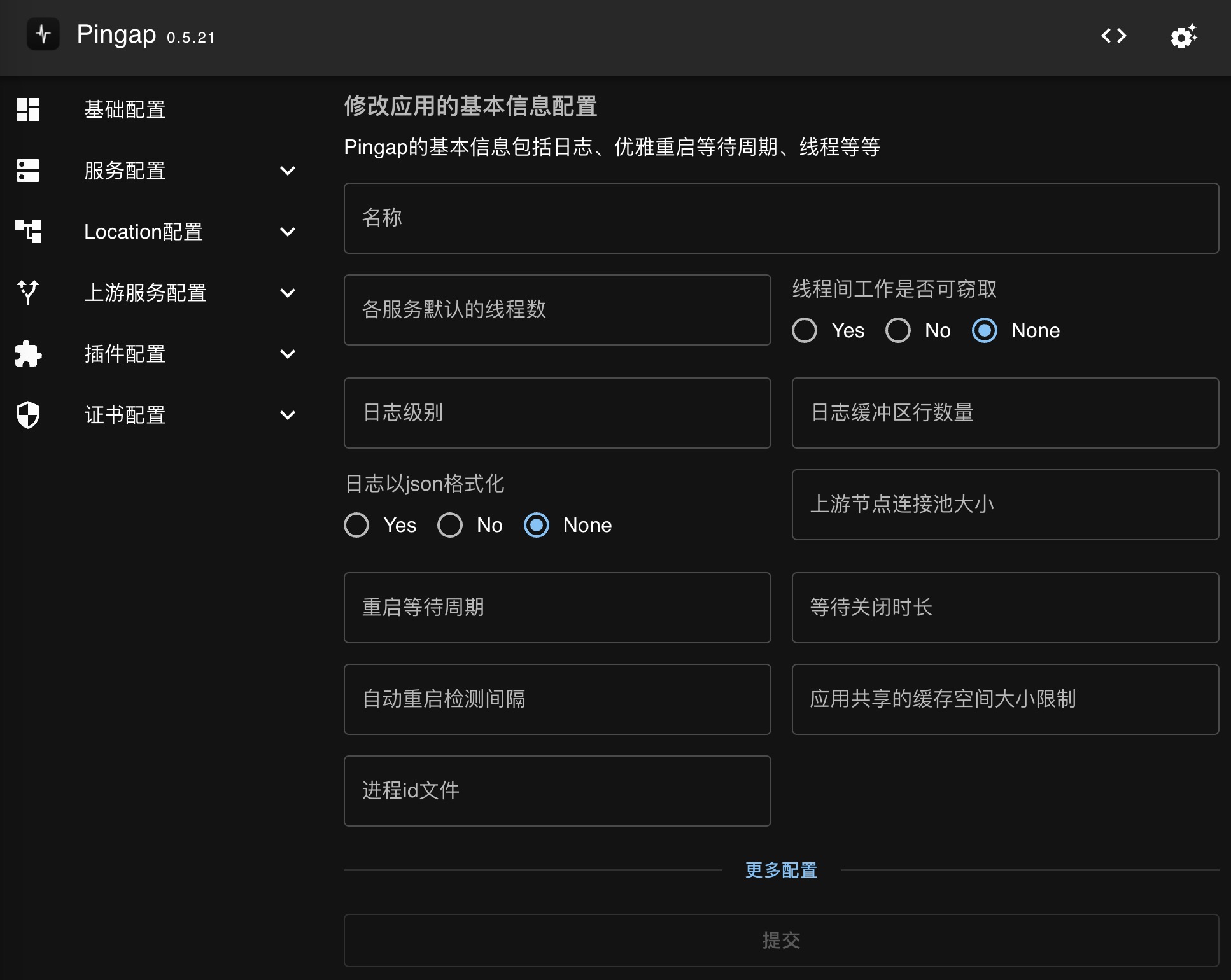The image size is (1231, 980).
Task: Click the shield icon beside 证书配置
Action: click(28, 415)
